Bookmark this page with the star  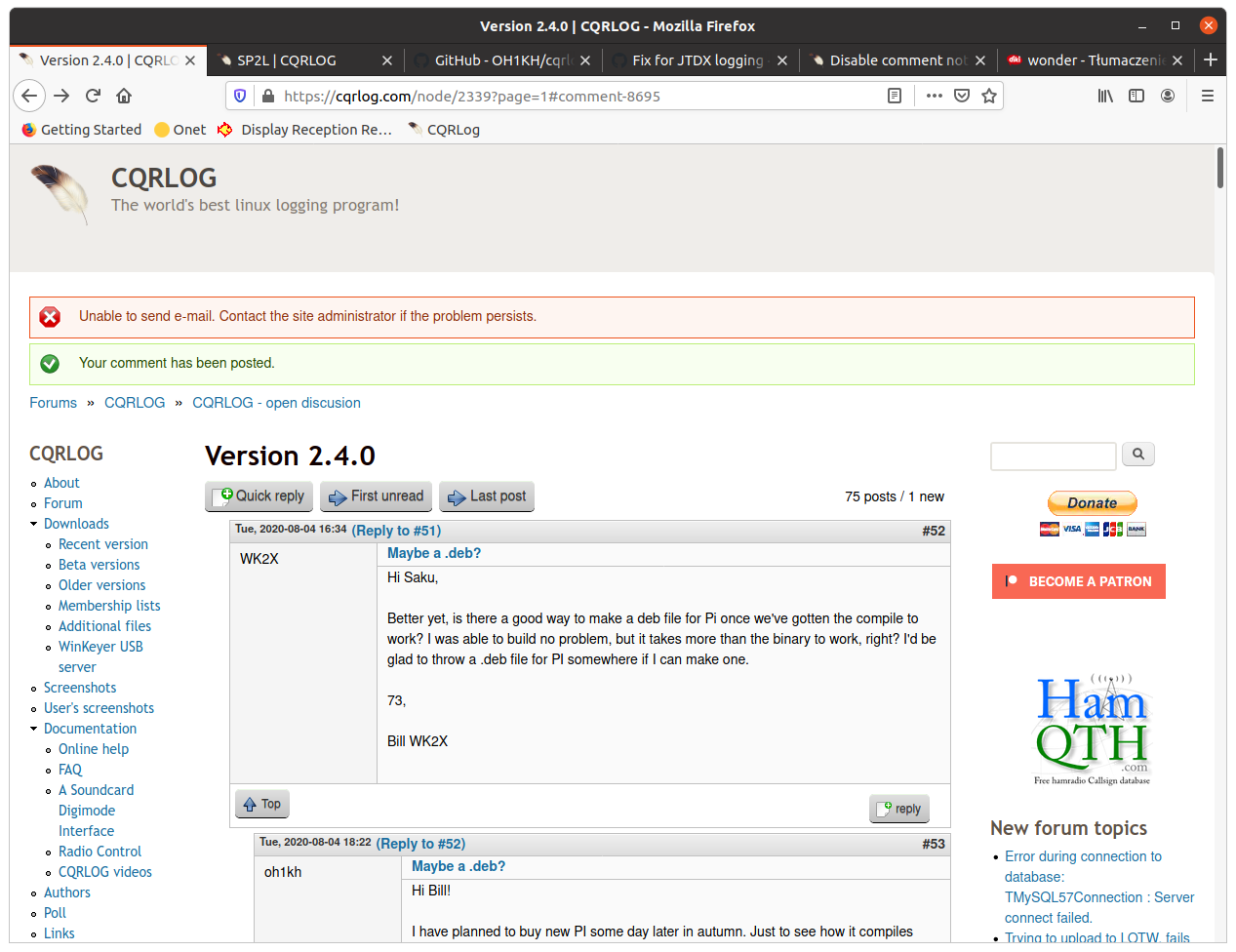coord(989,96)
